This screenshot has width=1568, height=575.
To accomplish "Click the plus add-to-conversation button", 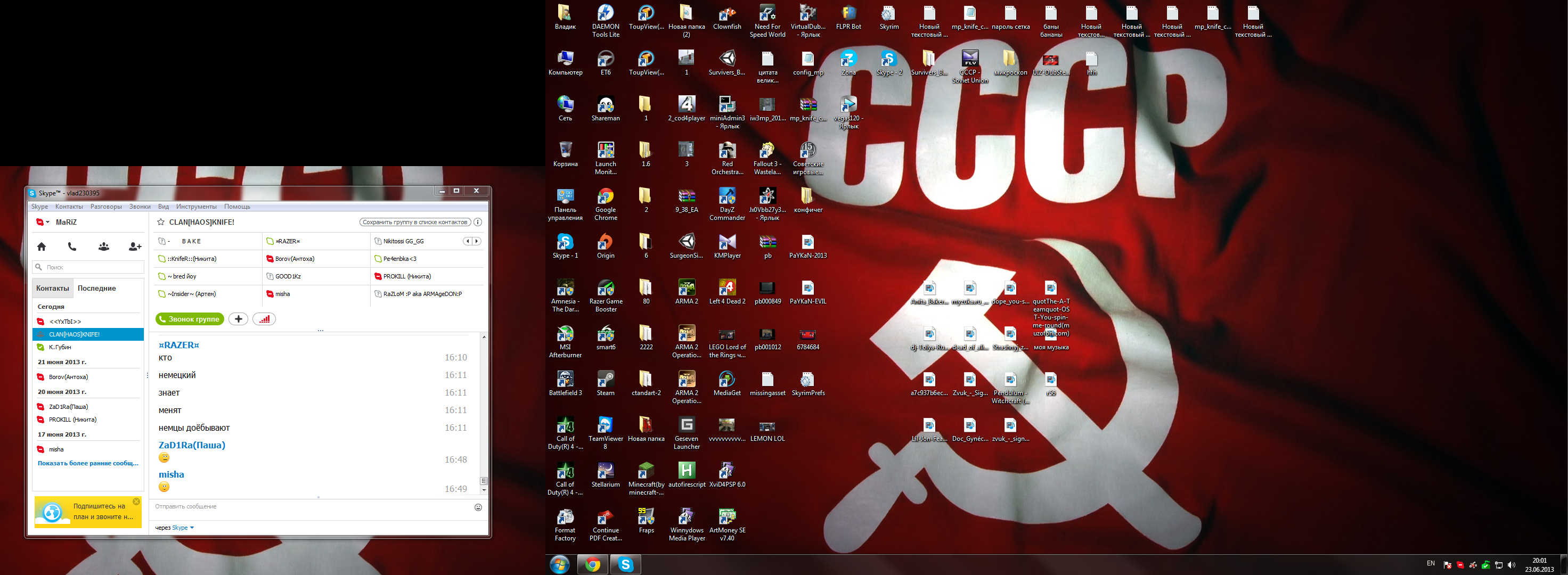I will tap(238, 319).
